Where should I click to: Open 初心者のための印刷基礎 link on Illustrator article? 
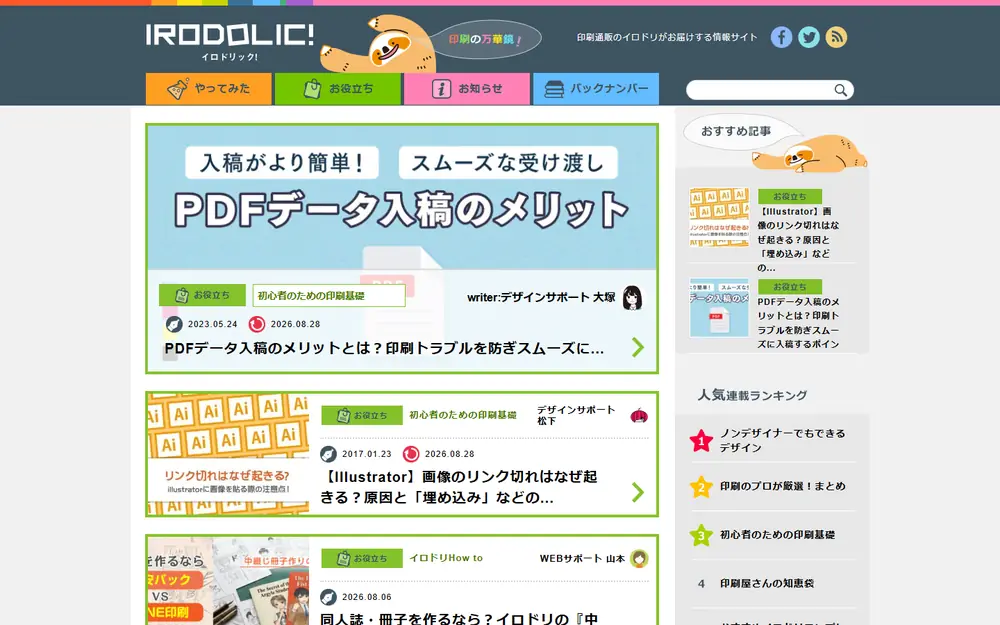click(x=462, y=415)
